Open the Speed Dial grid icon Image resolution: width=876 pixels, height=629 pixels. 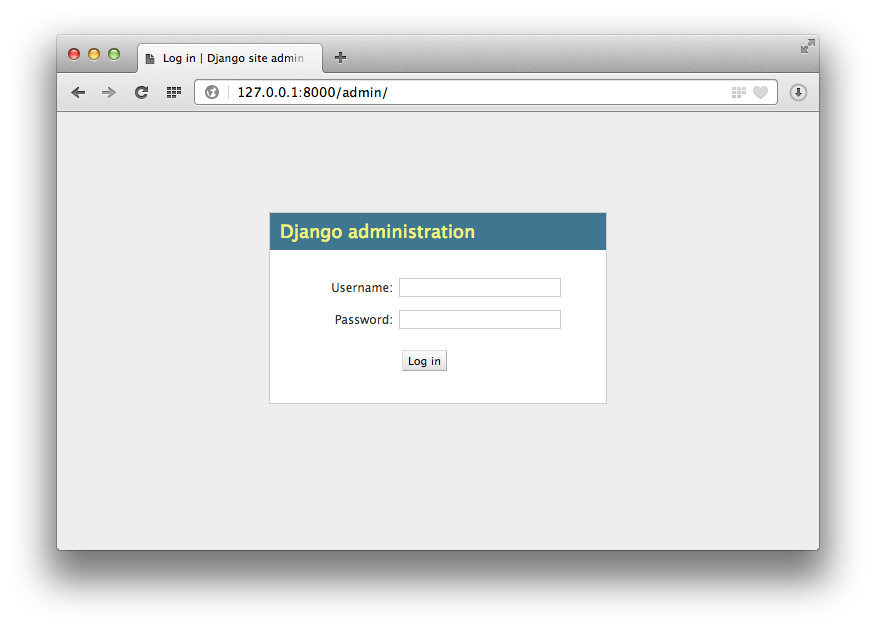pyautogui.click(x=174, y=92)
